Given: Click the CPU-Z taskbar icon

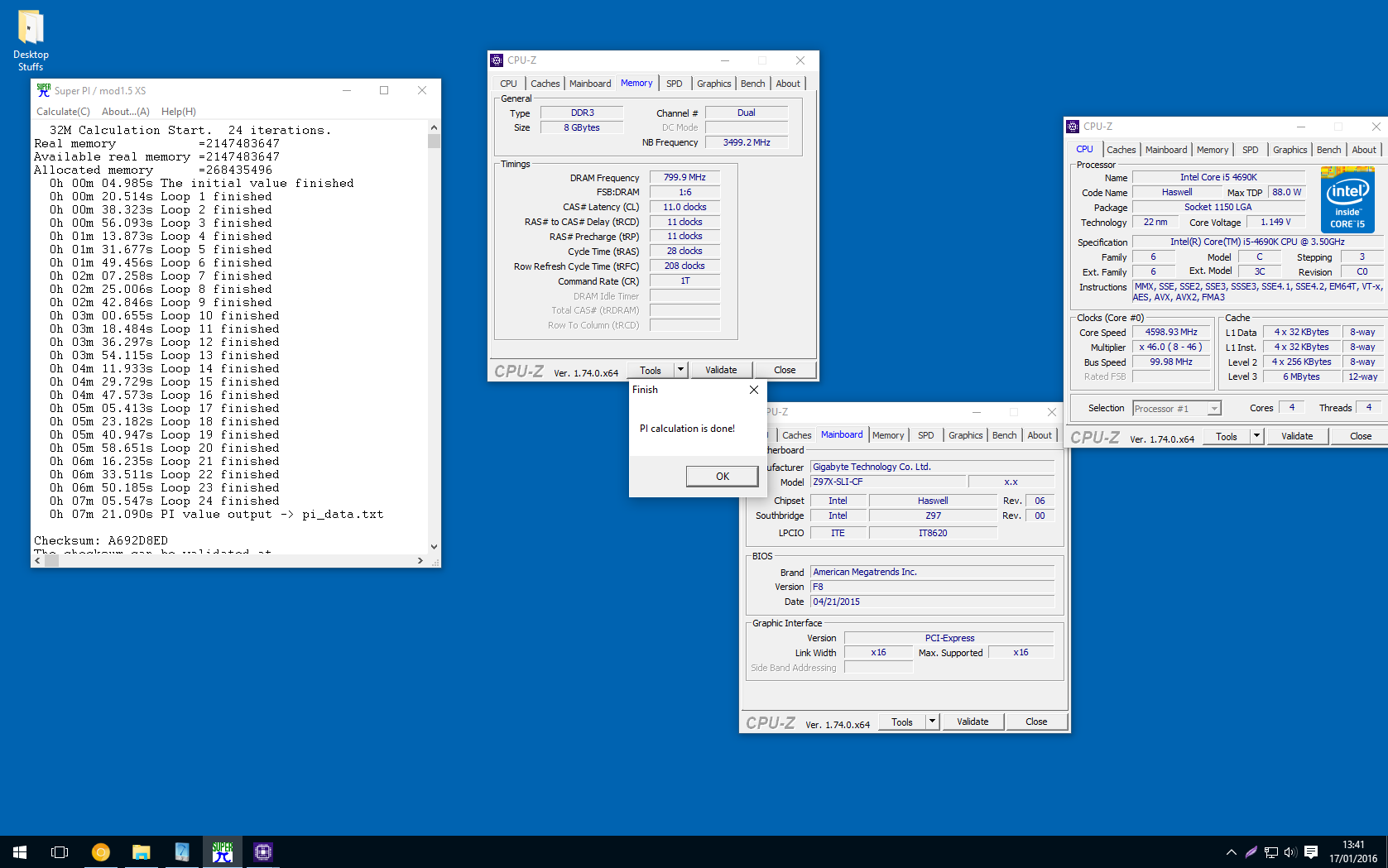Looking at the screenshot, I should coord(263,851).
